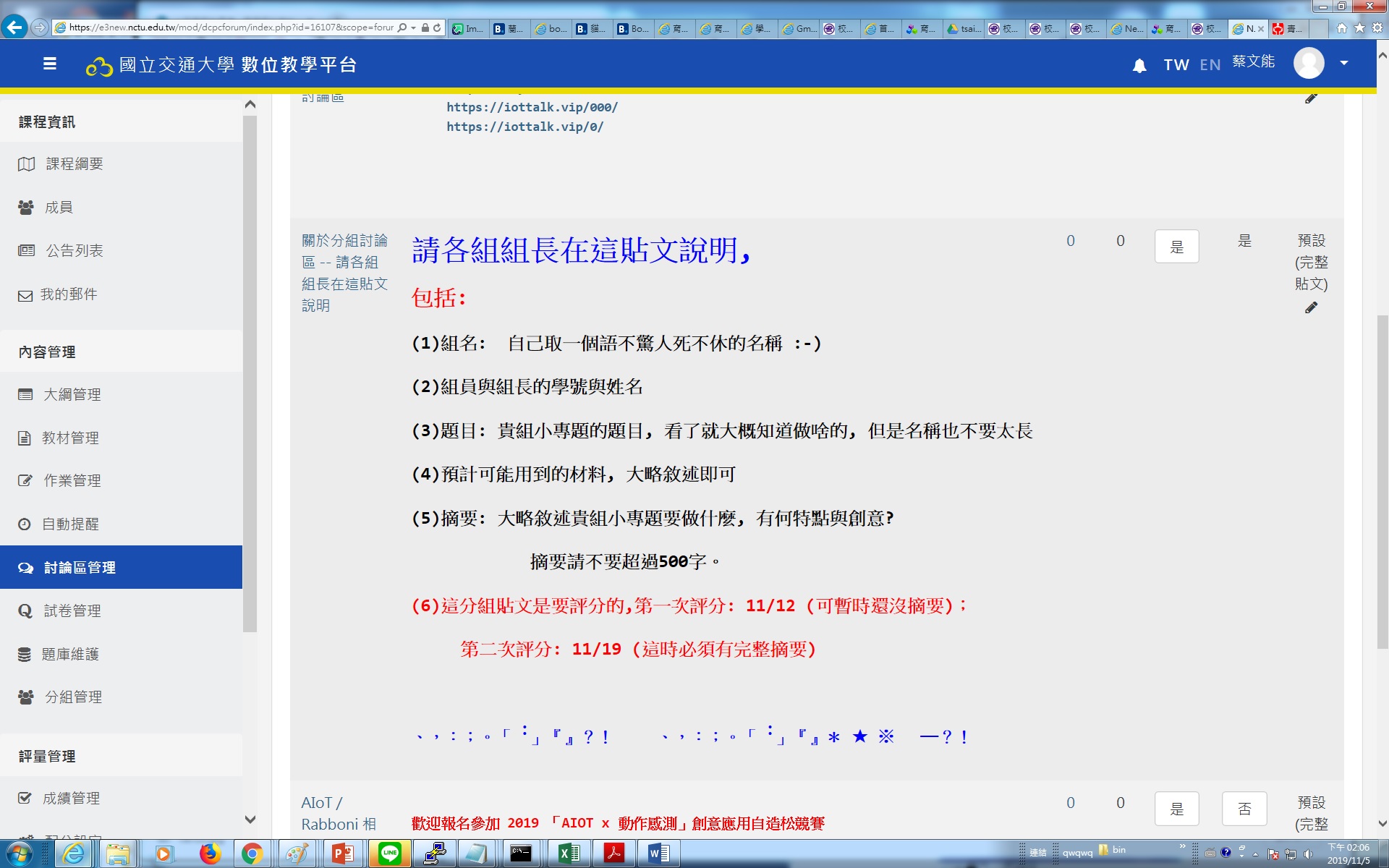Screen dimensions: 1389x868
Task: Click the page vertical scrollbar thumb
Action: pos(1382,481)
